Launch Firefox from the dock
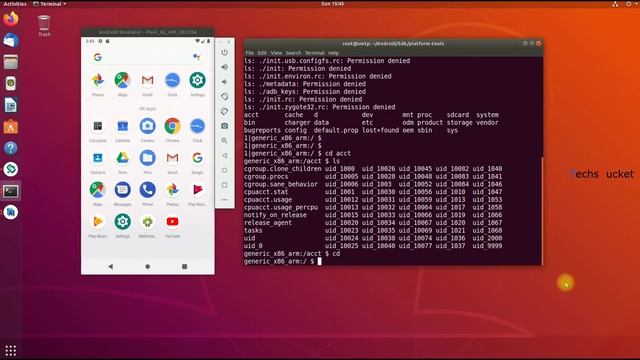This screenshot has height=360, width=640. coord(11,19)
